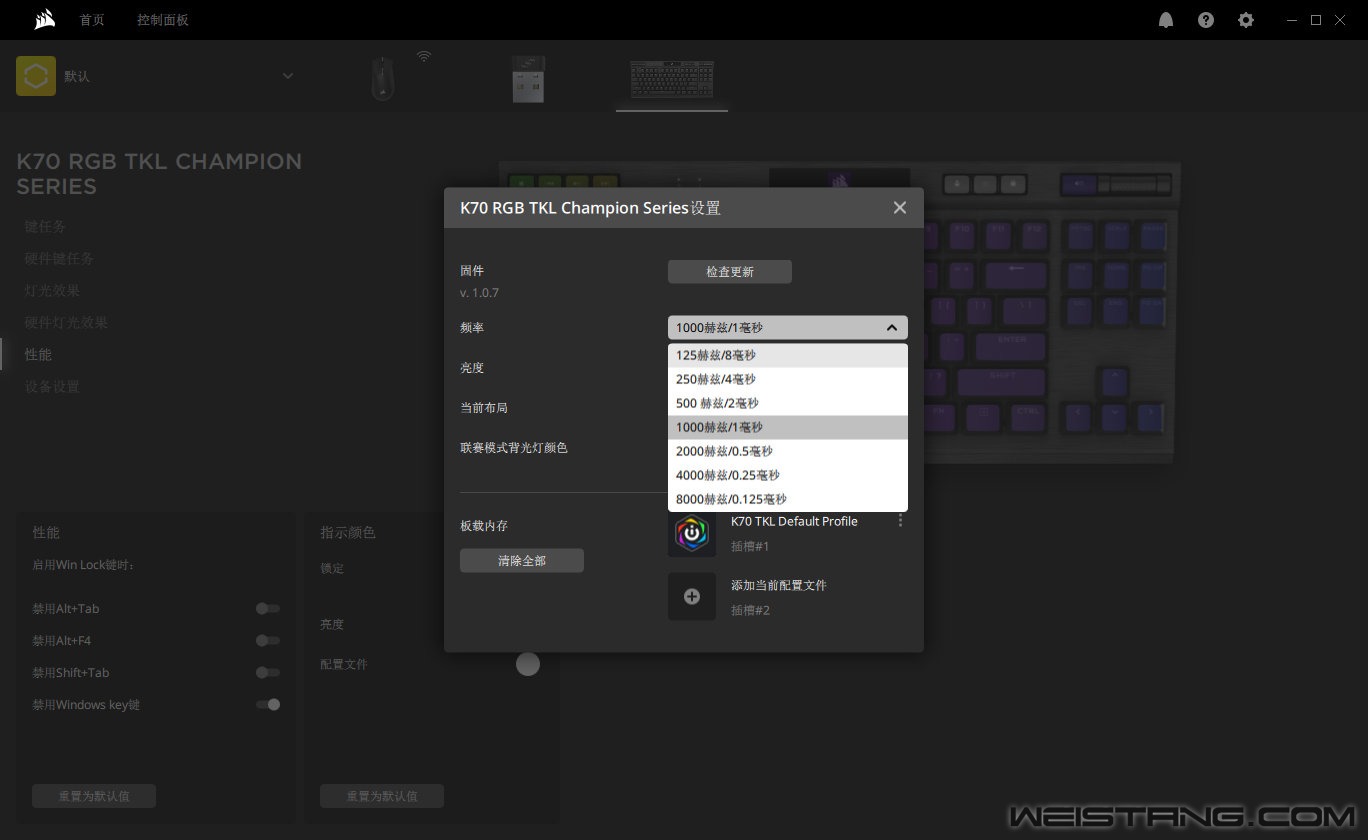Select the wireless mouse device icon
The width and height of the screenshot is (1368, 840).
pos(383,78)
